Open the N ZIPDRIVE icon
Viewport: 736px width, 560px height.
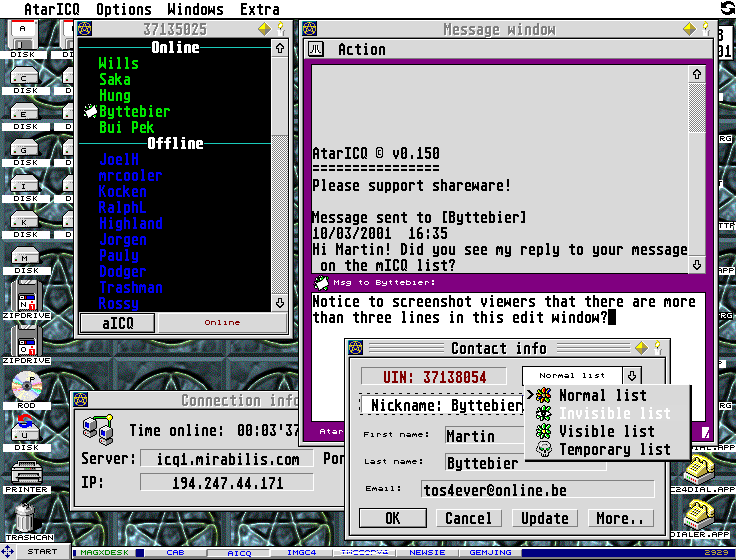click(26, 300)
